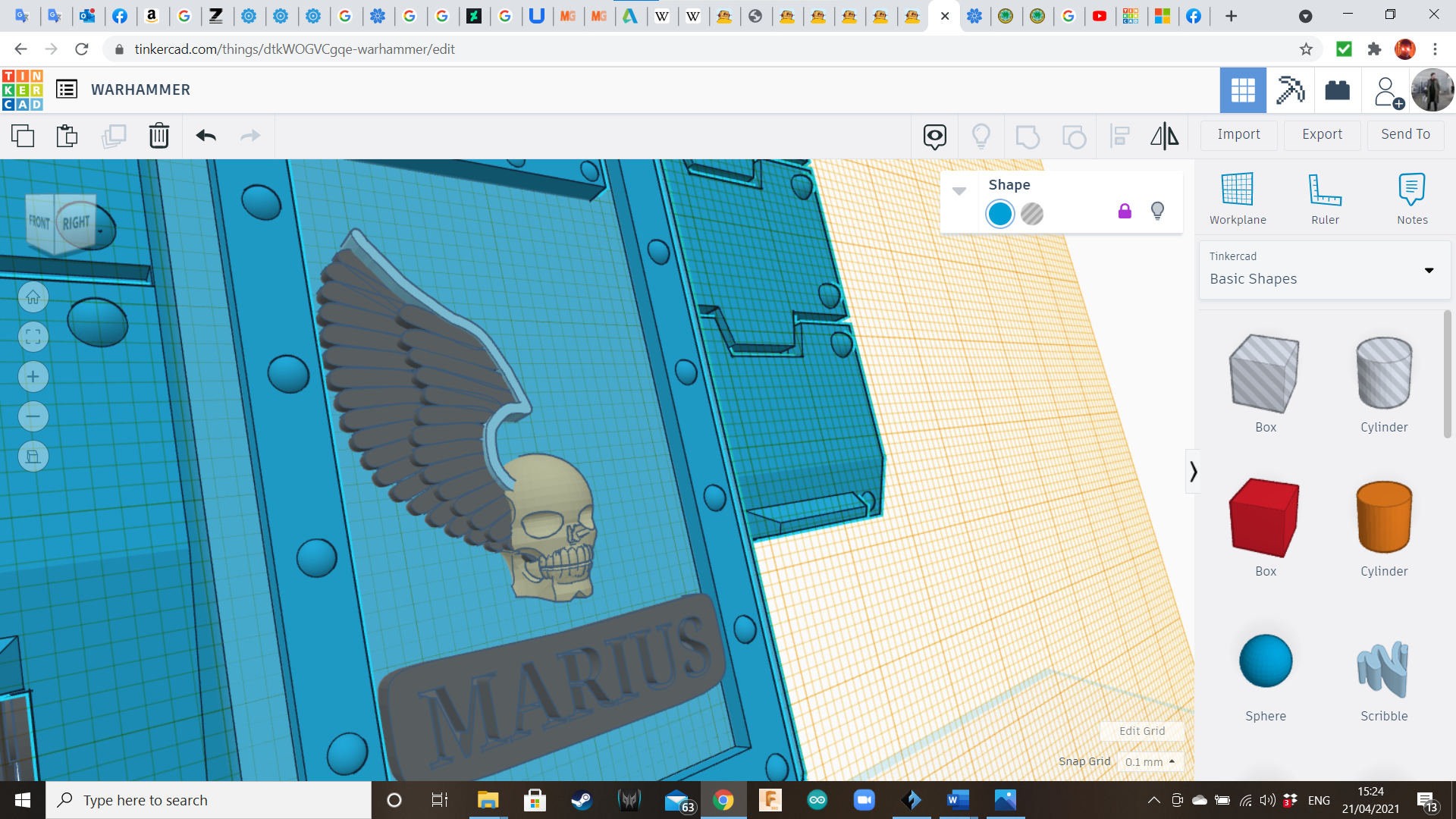Select the Ruler tool
This screenshot has width=1456, height=819.
[x=1325, y=199]
